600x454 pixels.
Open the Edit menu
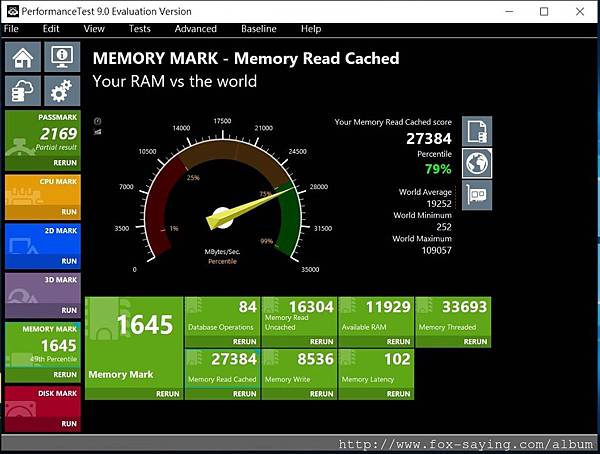[51, 29]
